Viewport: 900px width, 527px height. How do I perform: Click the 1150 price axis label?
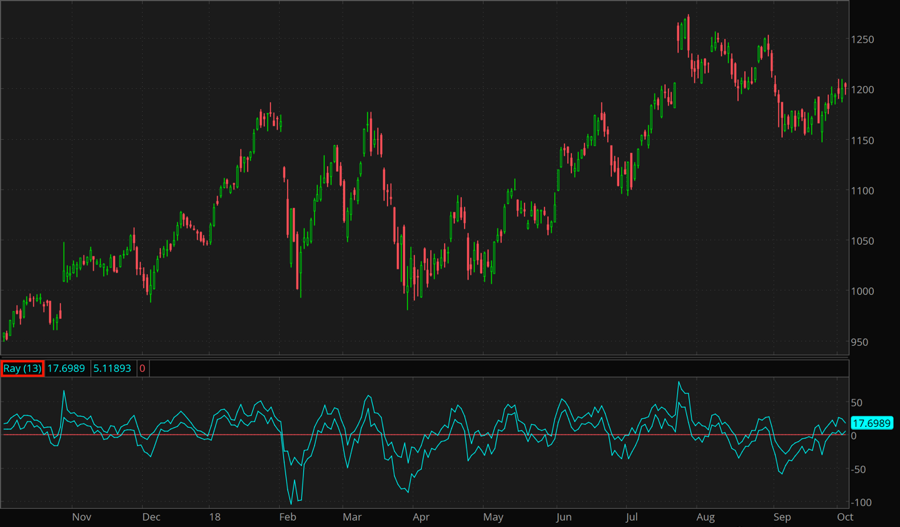863,141
